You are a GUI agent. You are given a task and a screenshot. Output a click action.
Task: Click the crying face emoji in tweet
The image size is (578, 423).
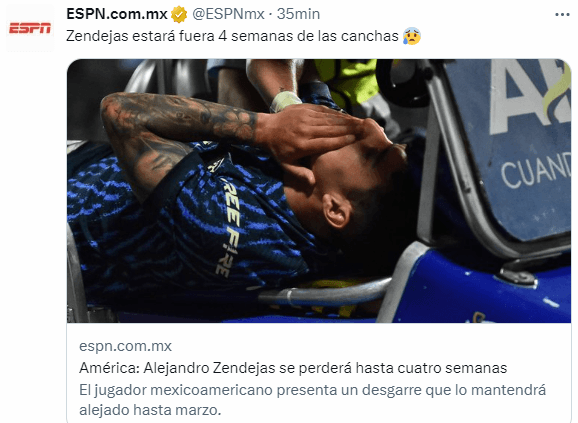[412, 36]
